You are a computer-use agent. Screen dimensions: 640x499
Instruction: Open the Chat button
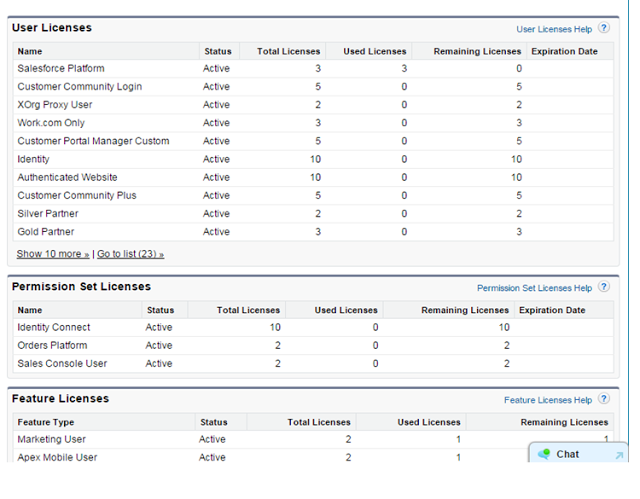(x=578, y=452)
